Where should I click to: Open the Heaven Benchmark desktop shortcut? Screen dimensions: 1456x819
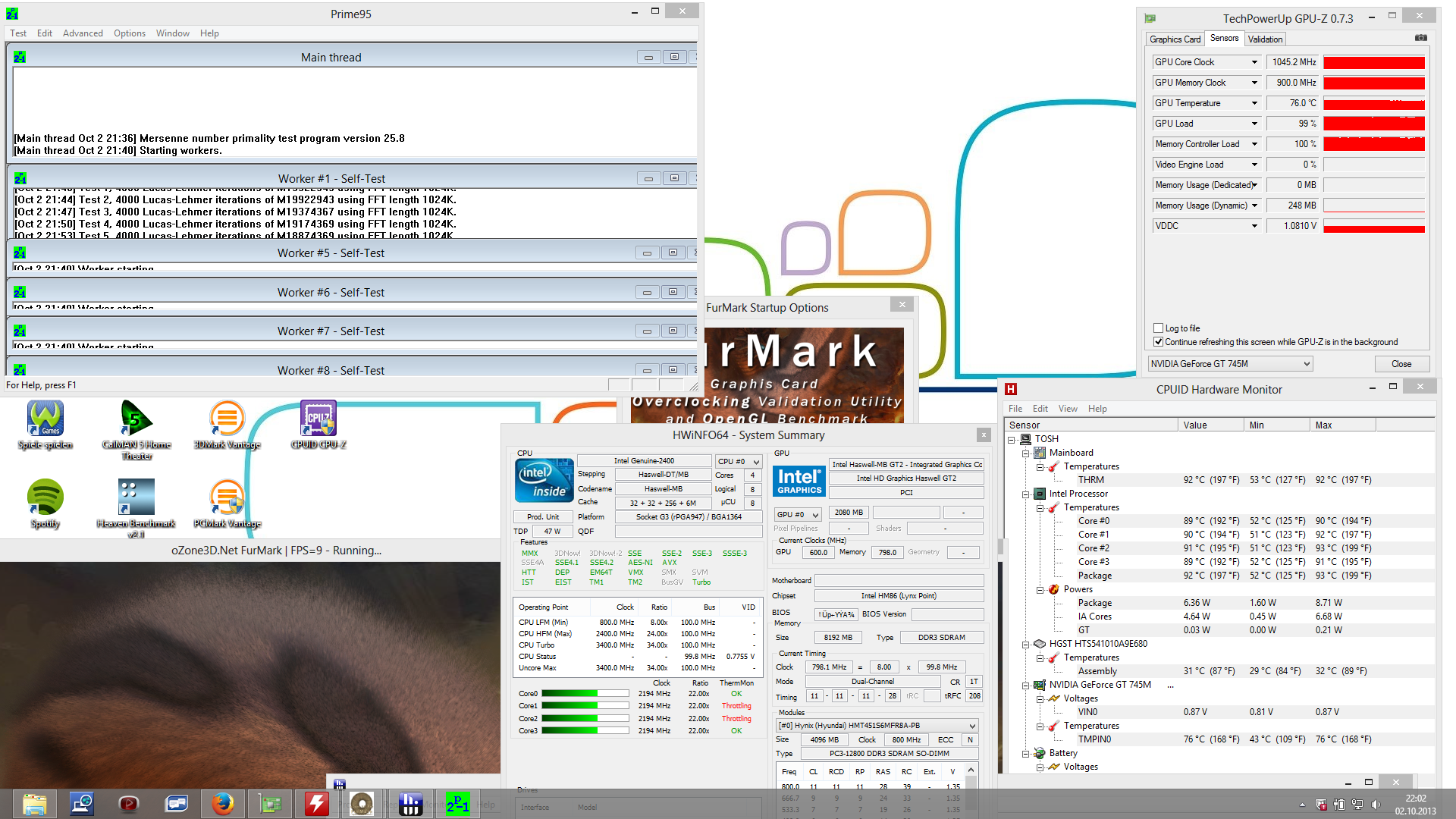136,508
